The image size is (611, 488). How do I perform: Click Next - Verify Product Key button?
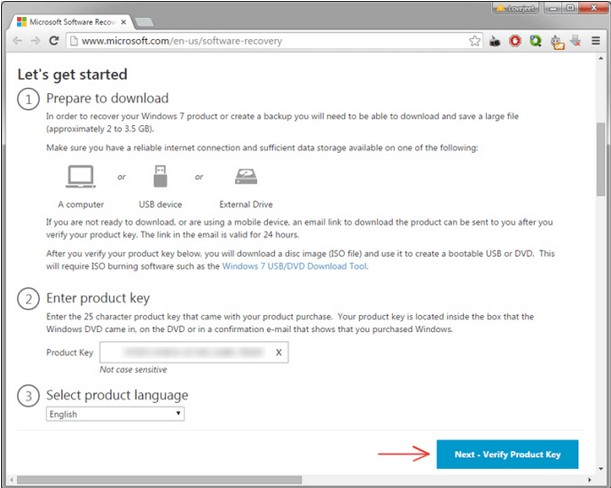507,454
